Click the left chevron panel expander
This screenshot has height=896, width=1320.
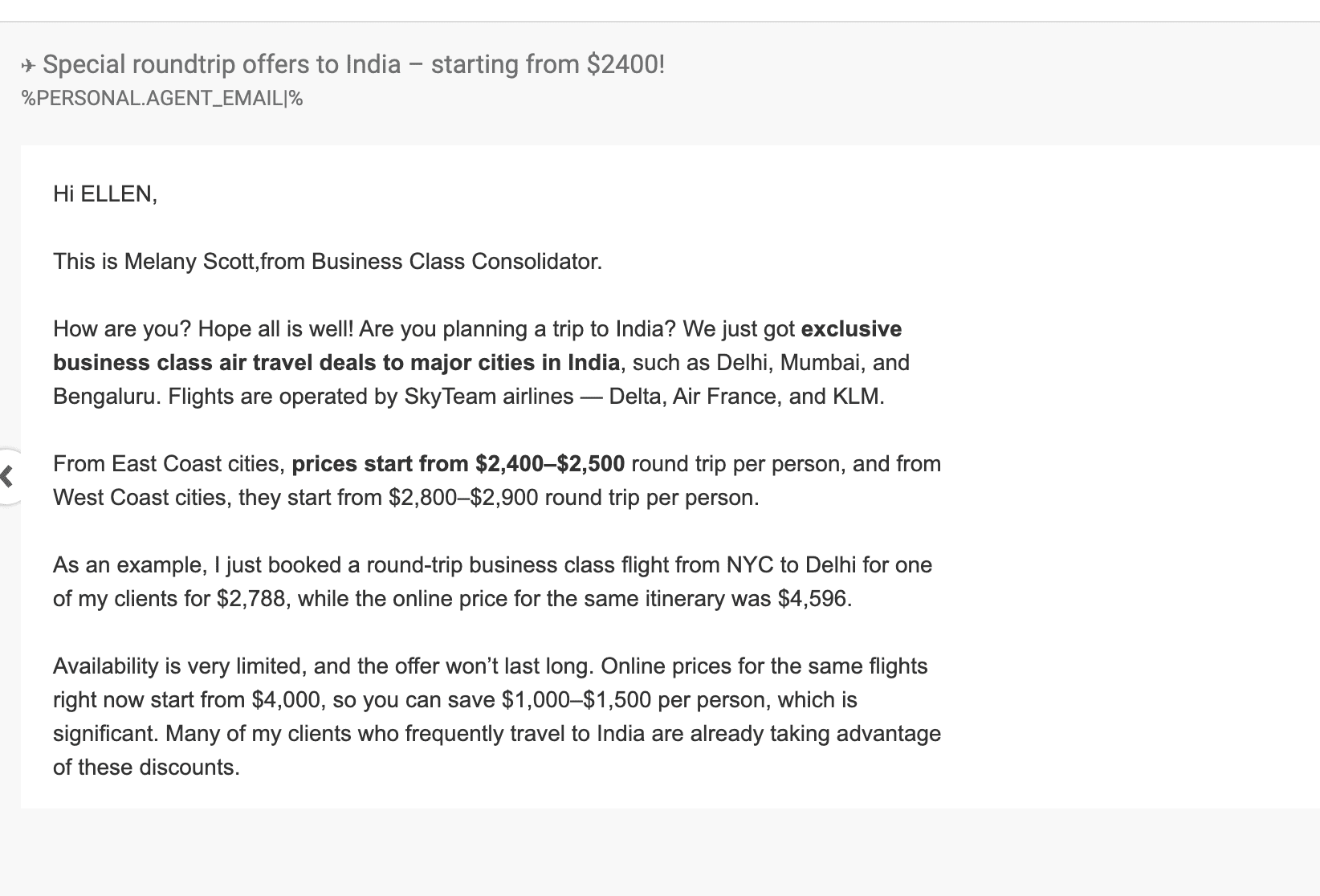coord(7,477)
